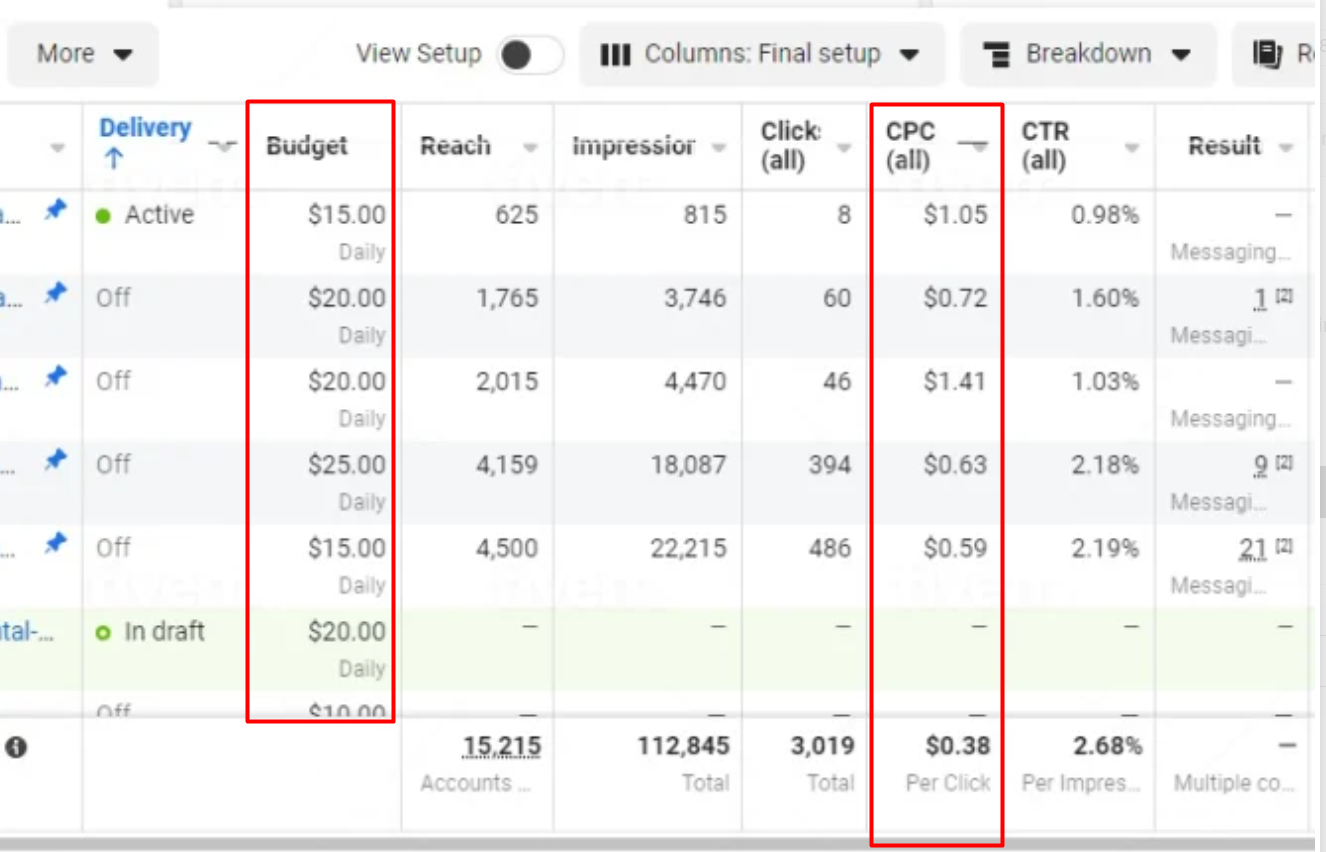Screen dimensions: 1326x852
Task: Click the info icon in the totals row
Action: click(16, 747)
